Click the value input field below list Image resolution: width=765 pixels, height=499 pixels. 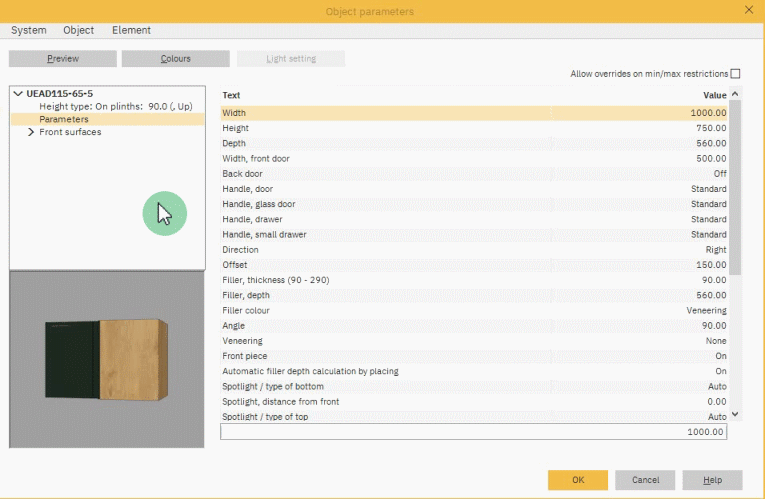click(473, 432)
